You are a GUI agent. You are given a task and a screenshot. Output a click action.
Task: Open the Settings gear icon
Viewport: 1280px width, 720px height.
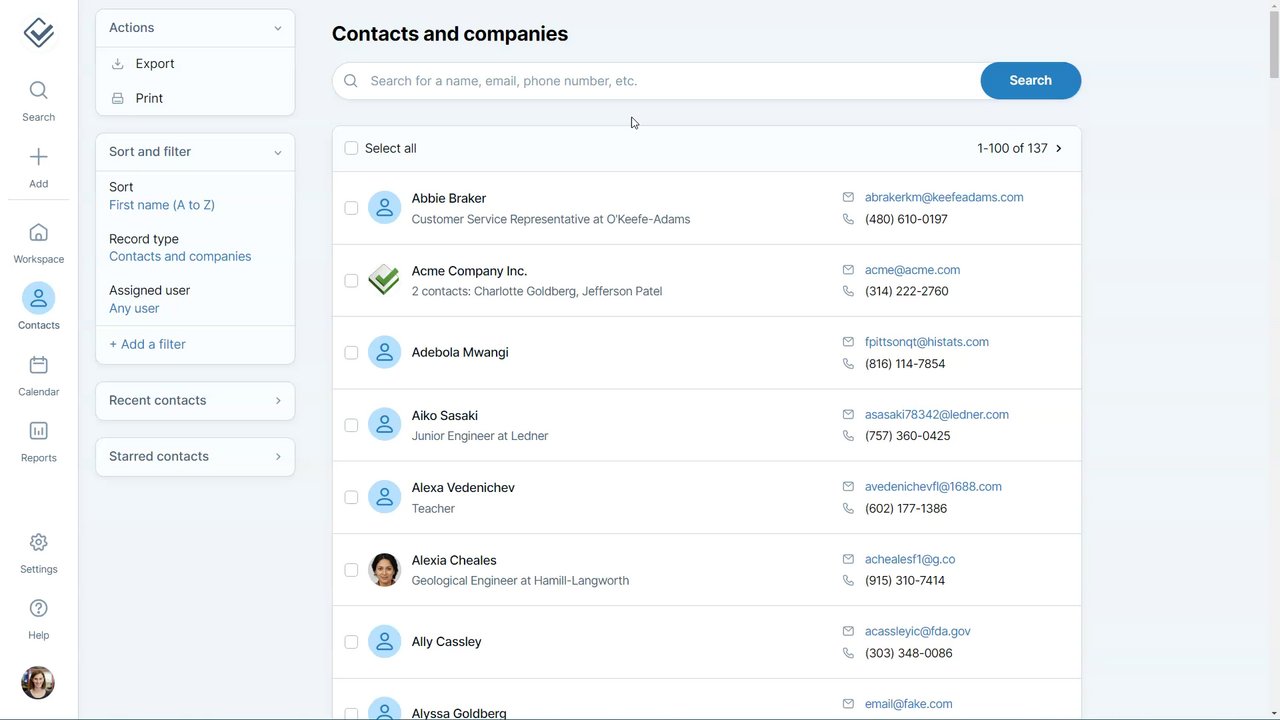(38, 542)
